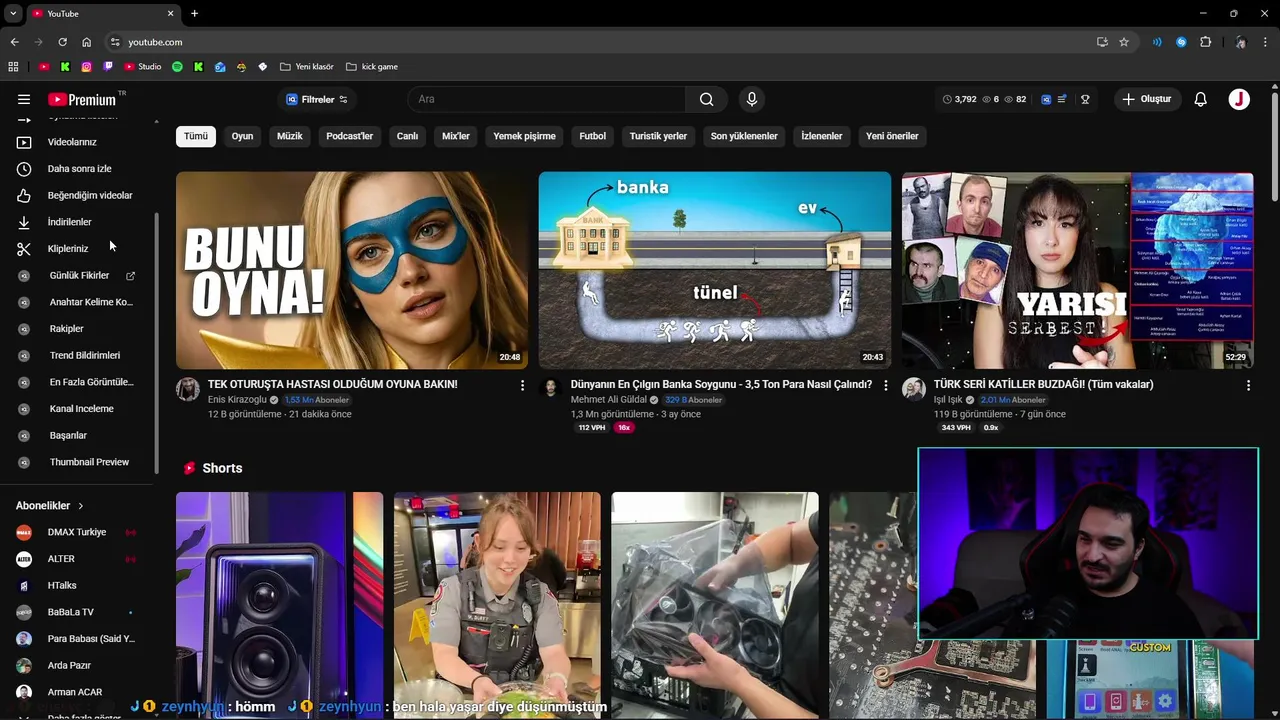Open the account avatar J menu
This screenshot has width=1280, height=720.
pos(1239,99)
